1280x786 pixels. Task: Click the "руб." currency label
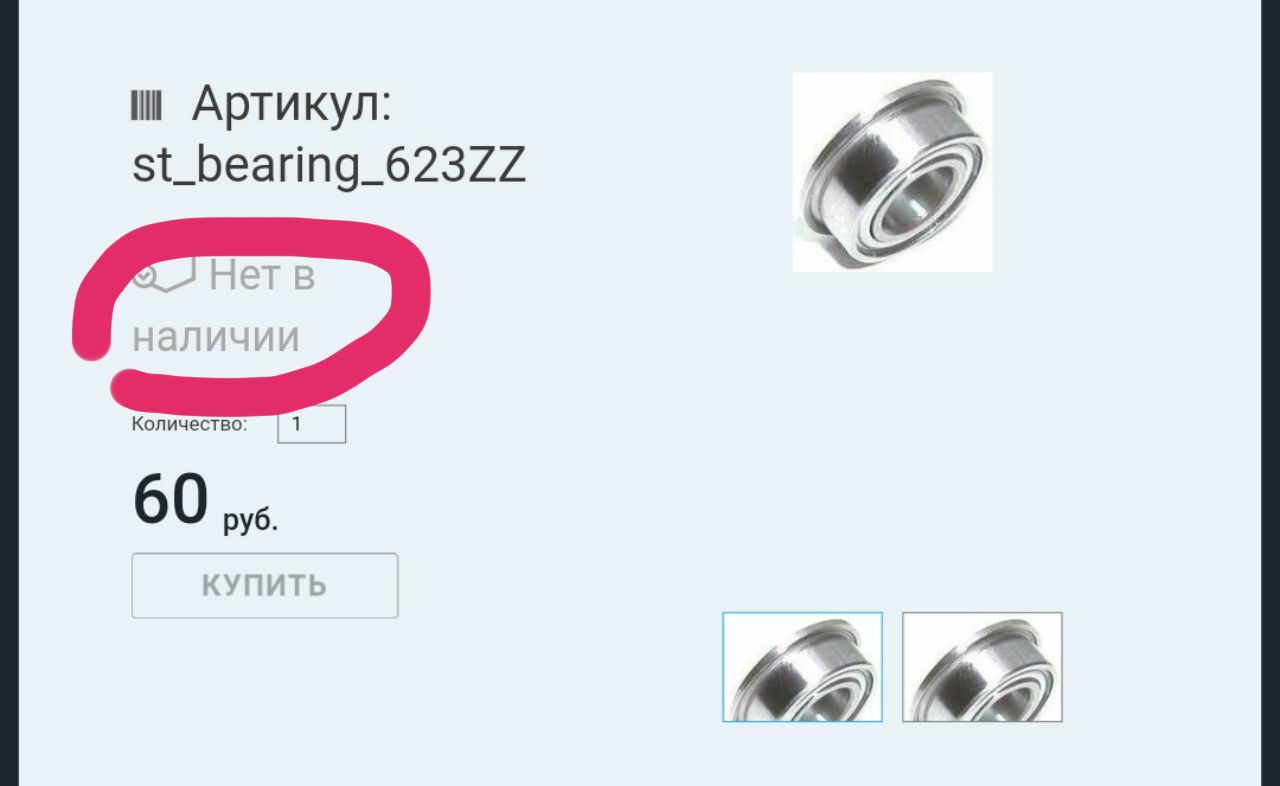click(x=251, y=521)
